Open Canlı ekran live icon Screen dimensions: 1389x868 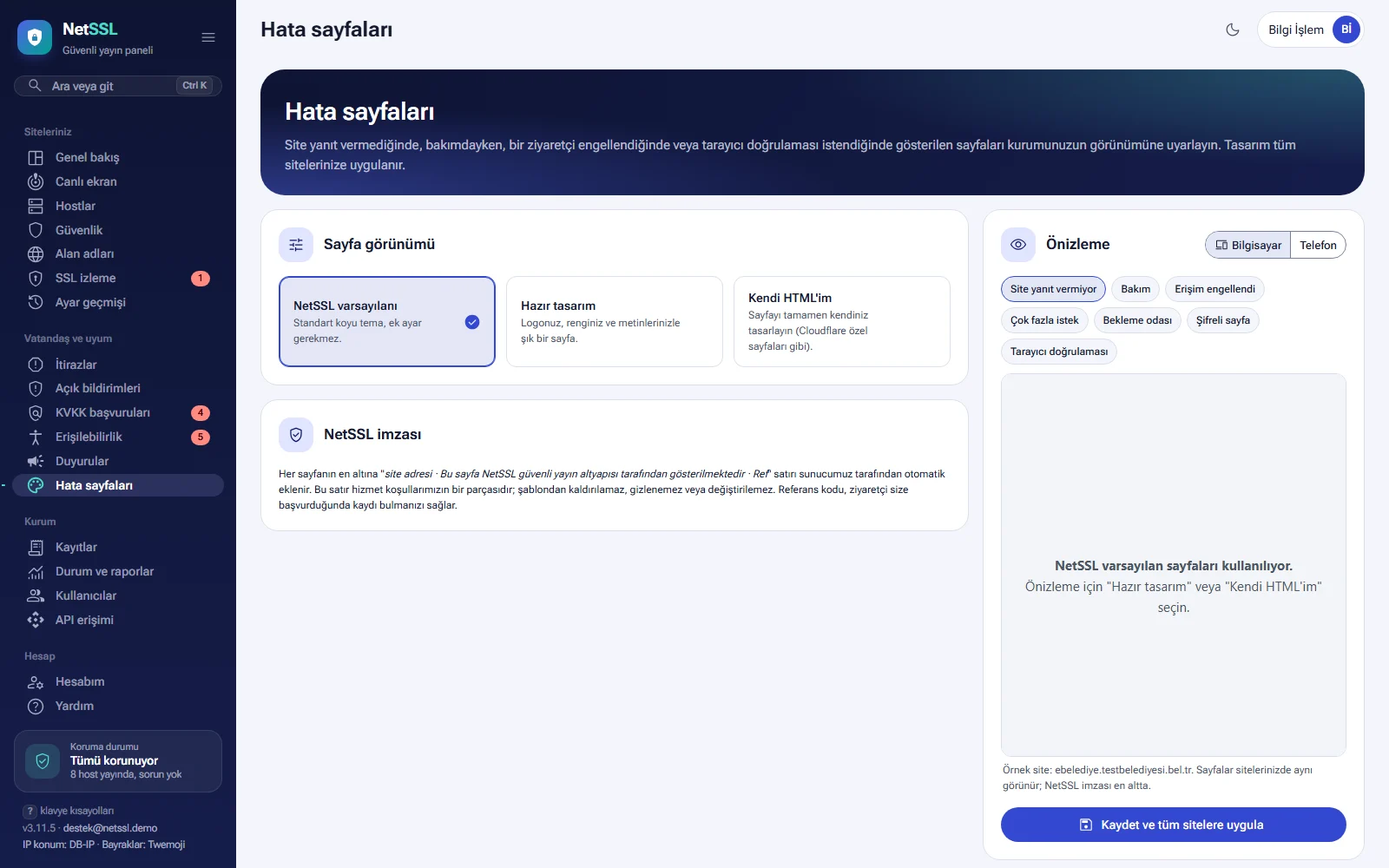pos(36,181)
